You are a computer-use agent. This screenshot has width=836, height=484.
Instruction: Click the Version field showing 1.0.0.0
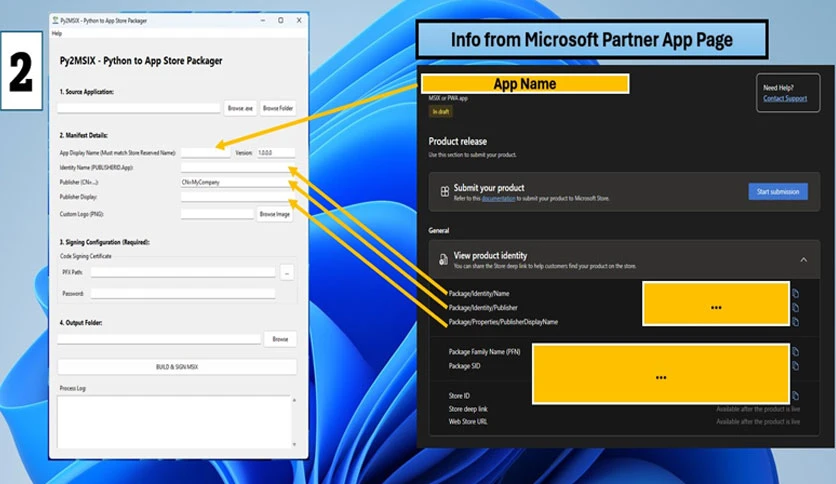click(x=276, y=153)
